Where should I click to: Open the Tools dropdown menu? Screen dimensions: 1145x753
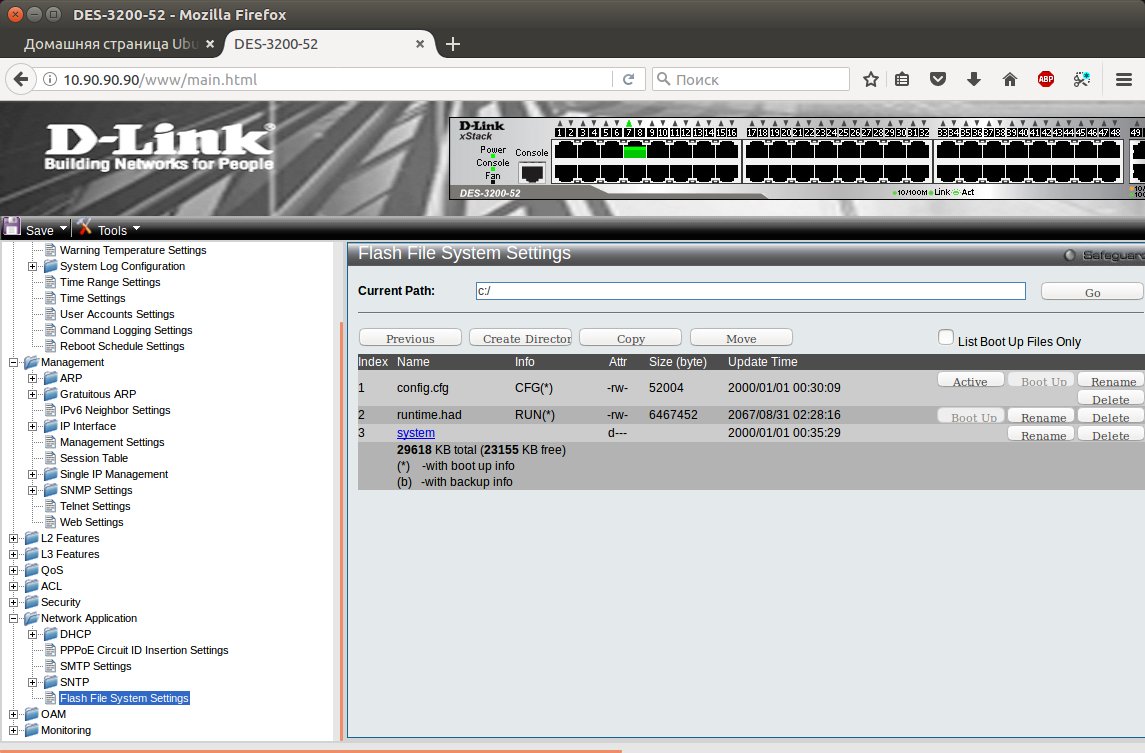click(x=110, y=230)
